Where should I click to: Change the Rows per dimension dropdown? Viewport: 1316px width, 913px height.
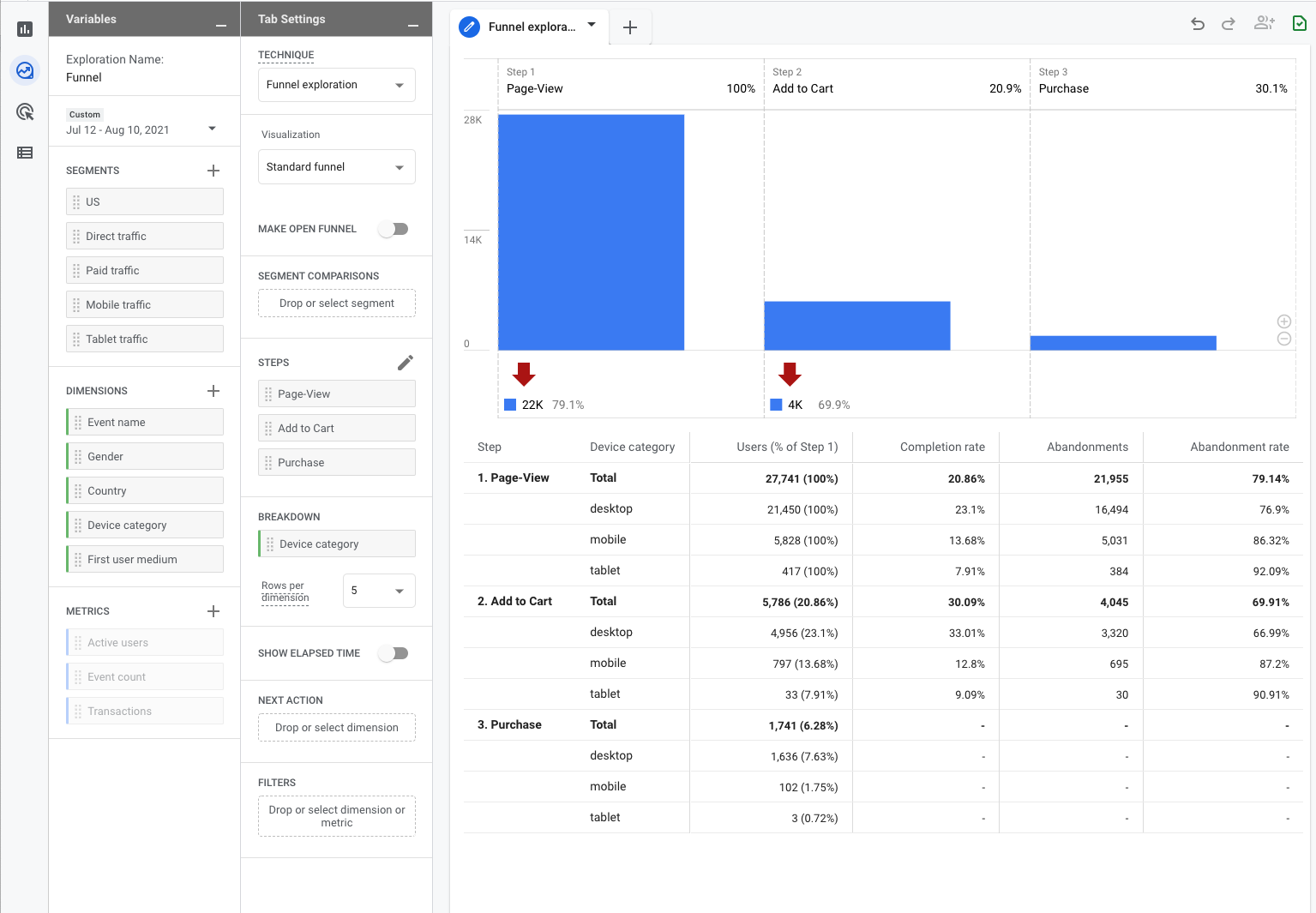(378, 591)
